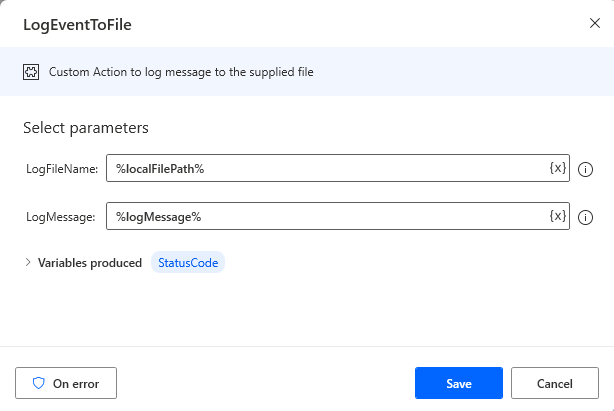Click the Variables produced label

pos(90,264)
